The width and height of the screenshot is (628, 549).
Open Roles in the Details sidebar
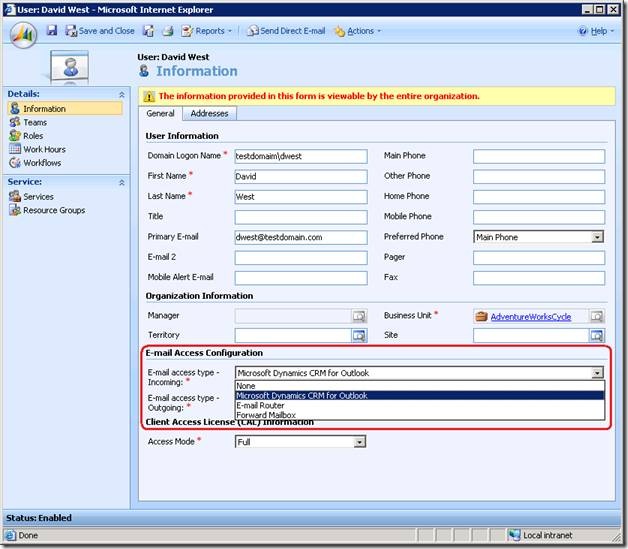(x=35, y=136)
